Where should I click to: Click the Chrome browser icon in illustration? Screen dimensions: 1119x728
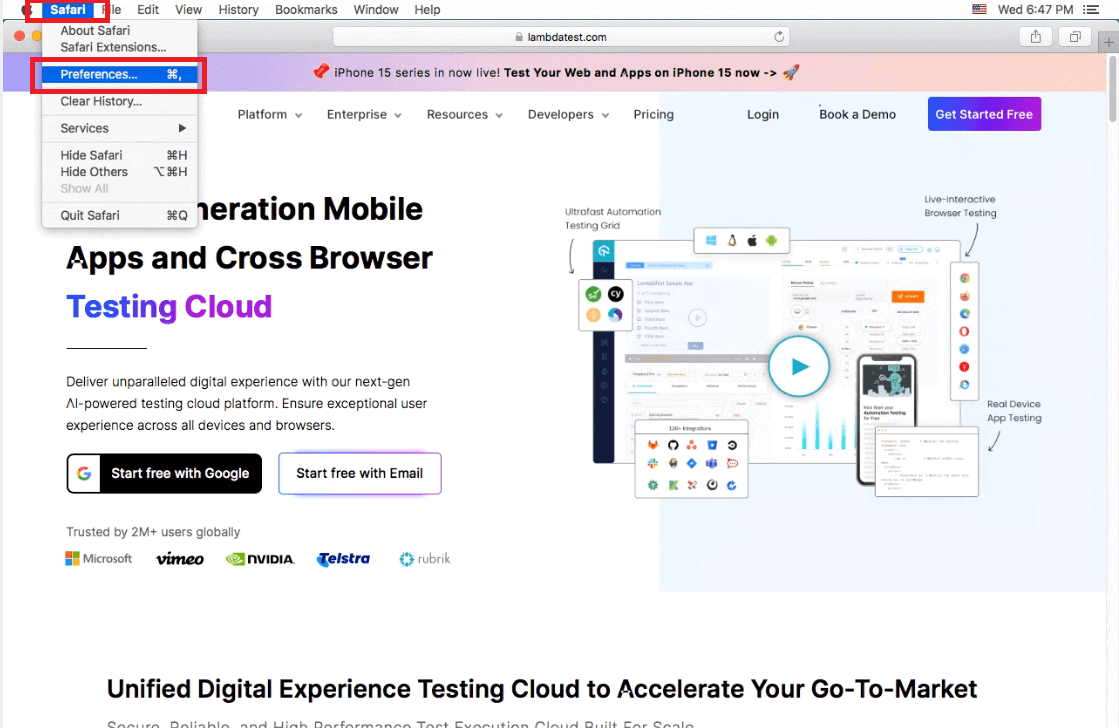click(964, 278)
